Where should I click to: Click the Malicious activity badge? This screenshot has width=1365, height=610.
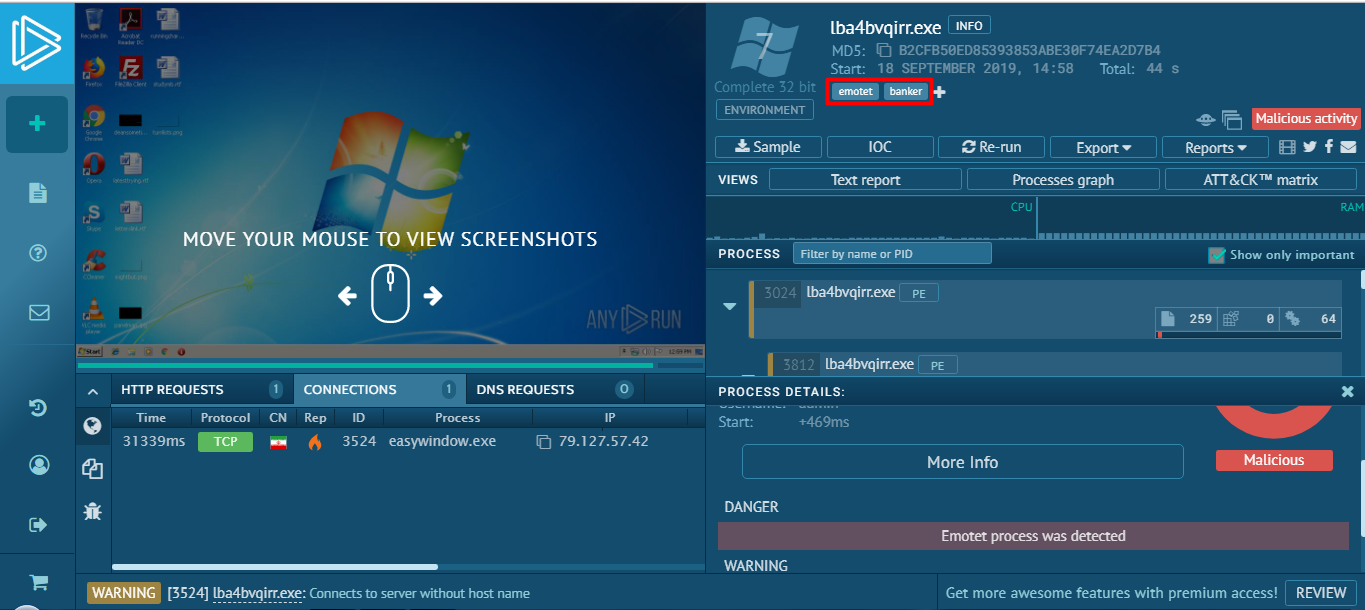pyautogui.click(x=1306, y=119)
